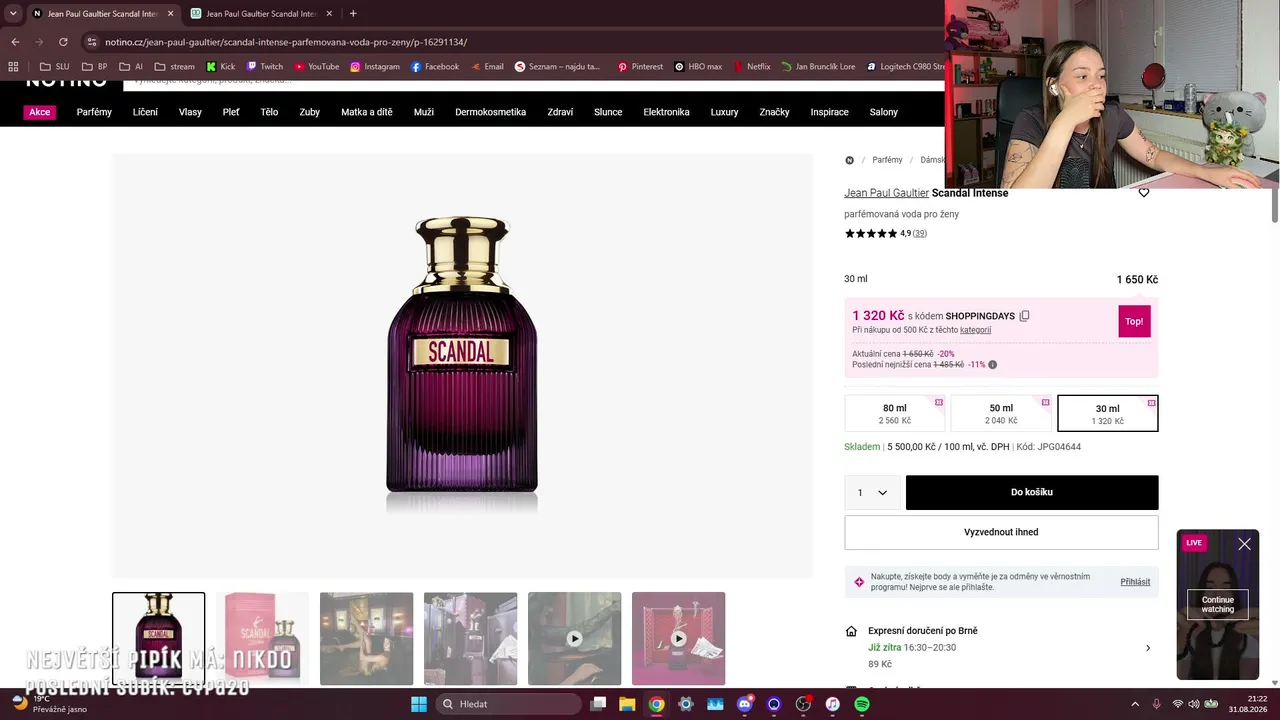
Task: Open the BP bookmark folder
Action: coord(94,67)
